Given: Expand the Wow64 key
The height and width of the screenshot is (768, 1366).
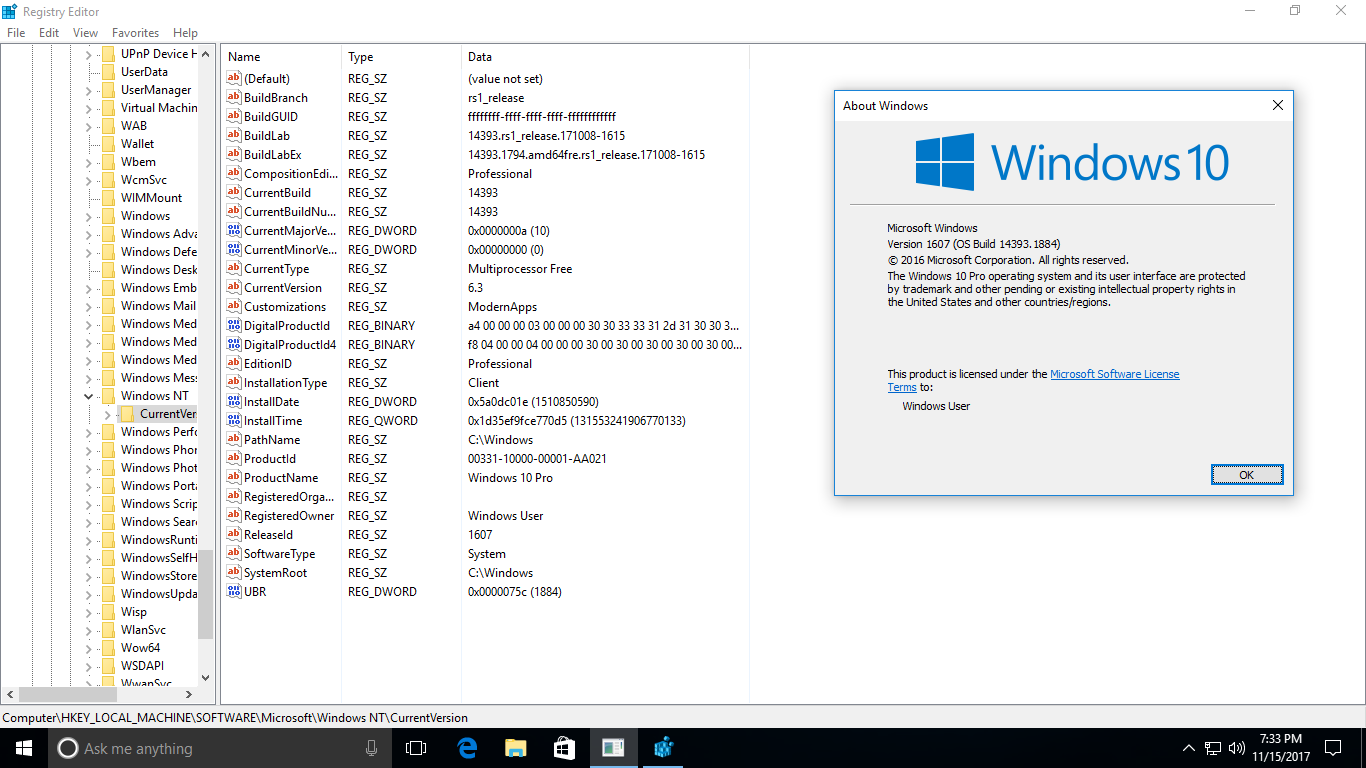Looking at the screenshot, I should [x=88, y=648].
